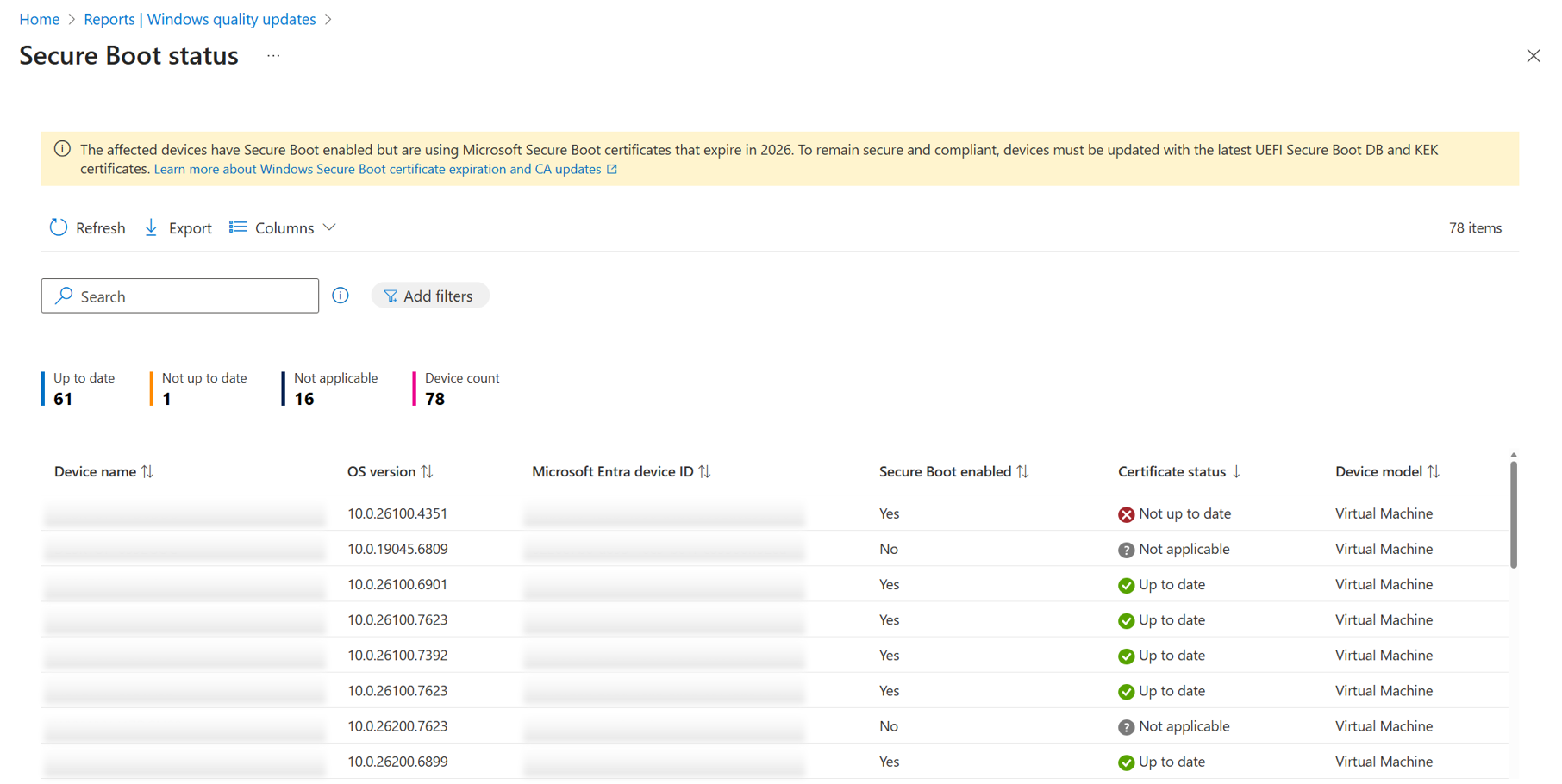This screenshot has height=784, width=1562.
Task: Click the red Not up to date status icon
Action: point(1126,514)
